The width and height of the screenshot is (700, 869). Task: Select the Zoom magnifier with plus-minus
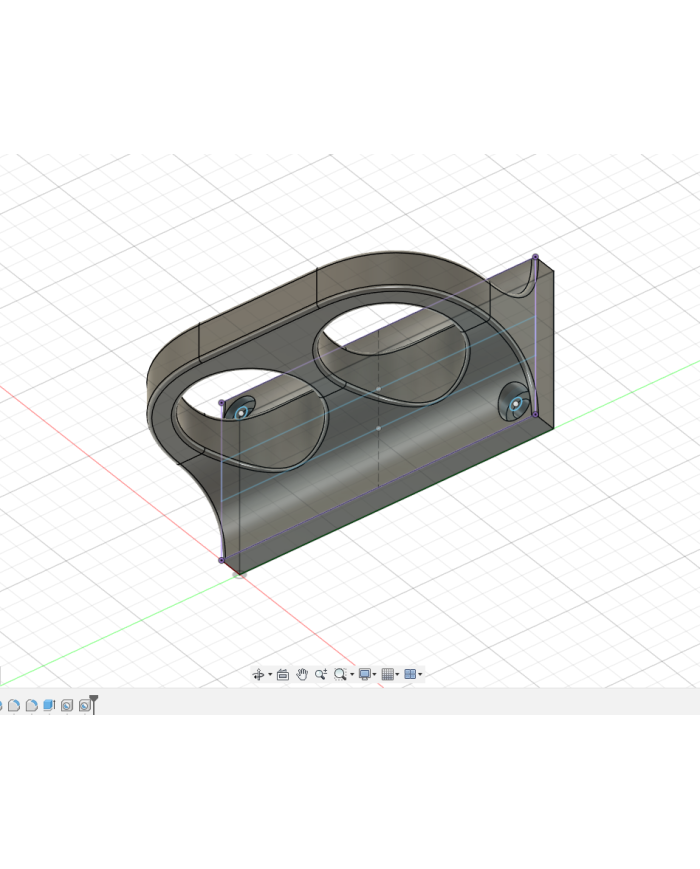pos(321,675)
